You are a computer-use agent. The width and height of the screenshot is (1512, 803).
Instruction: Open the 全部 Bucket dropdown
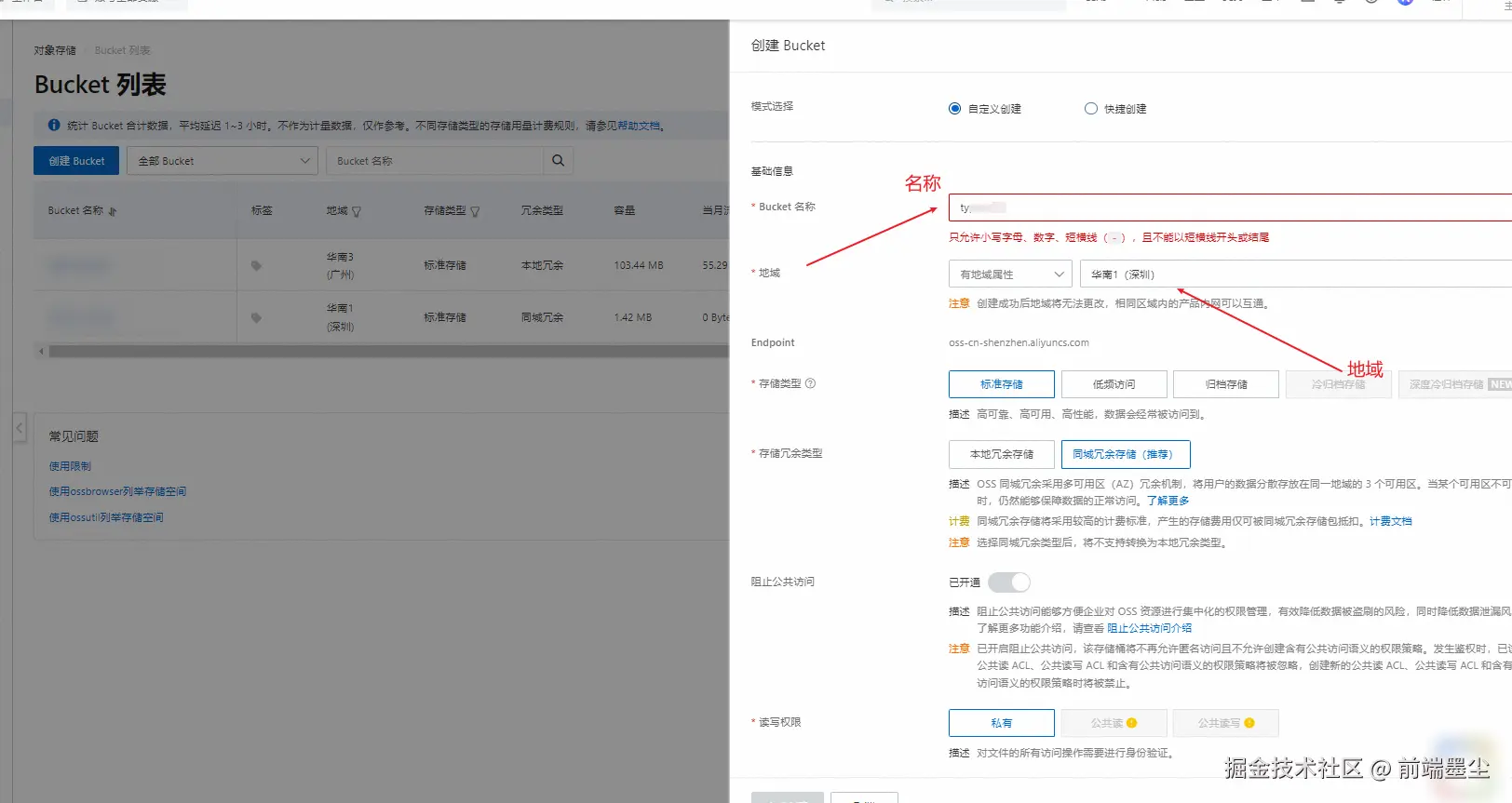[x=223, y=161]
